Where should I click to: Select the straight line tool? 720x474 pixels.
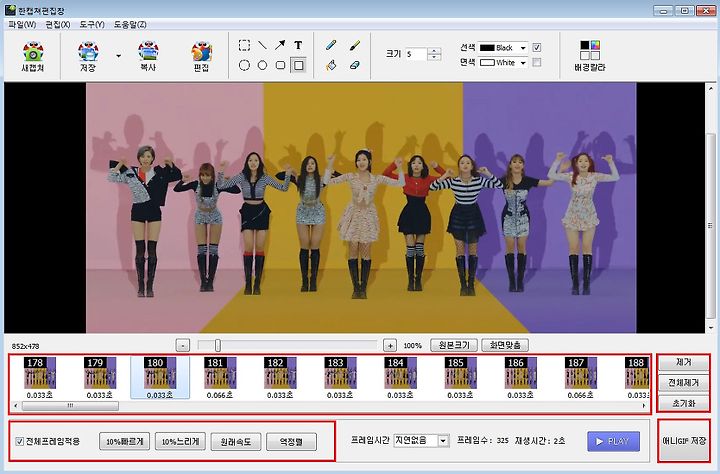tap(262, 45)
